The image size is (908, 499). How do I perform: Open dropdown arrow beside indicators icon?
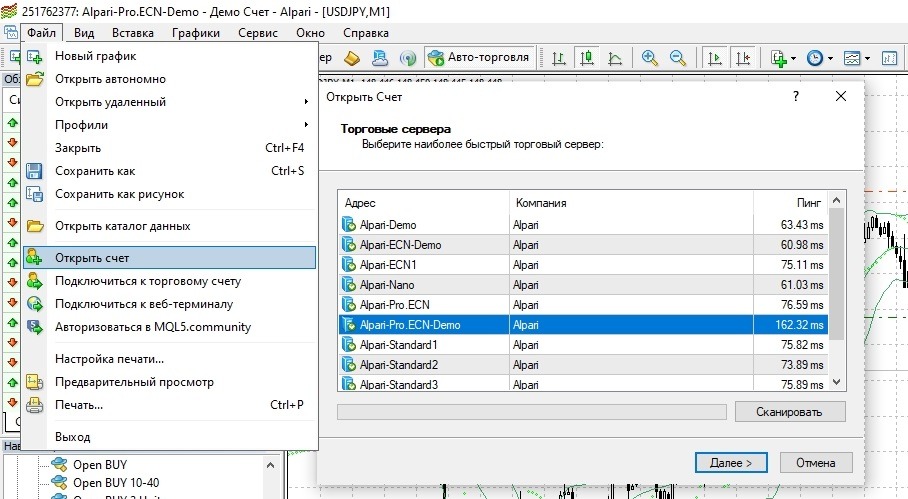793,58
